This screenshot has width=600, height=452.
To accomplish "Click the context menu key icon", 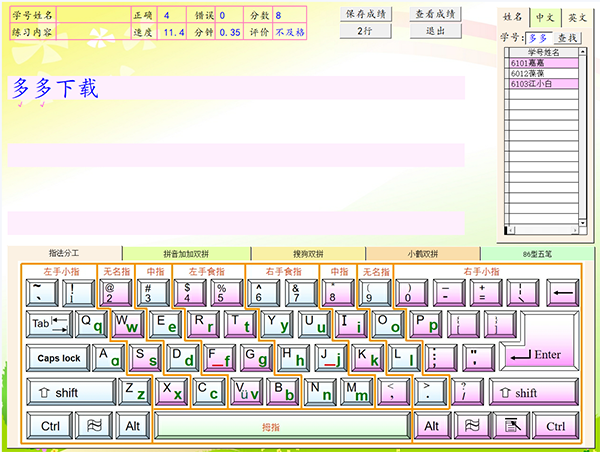I will coord(509,426).
